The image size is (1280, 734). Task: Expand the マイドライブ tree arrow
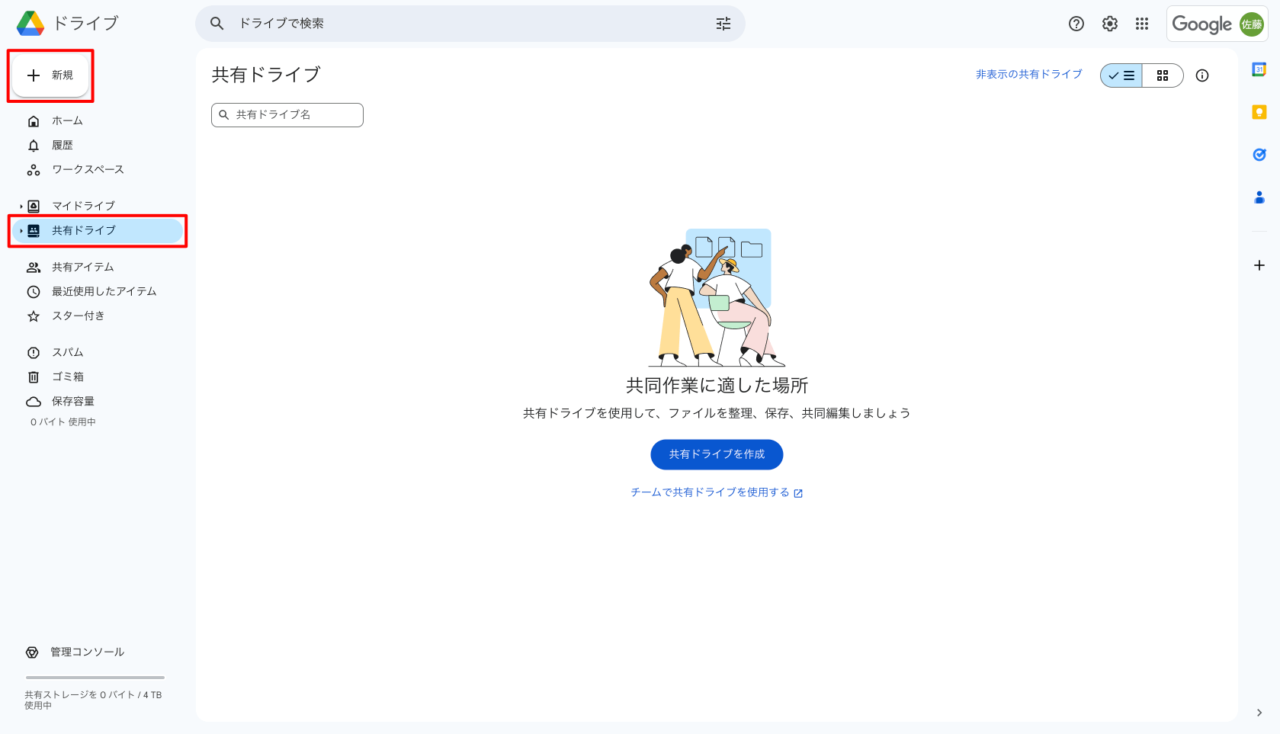pos(21,206)
